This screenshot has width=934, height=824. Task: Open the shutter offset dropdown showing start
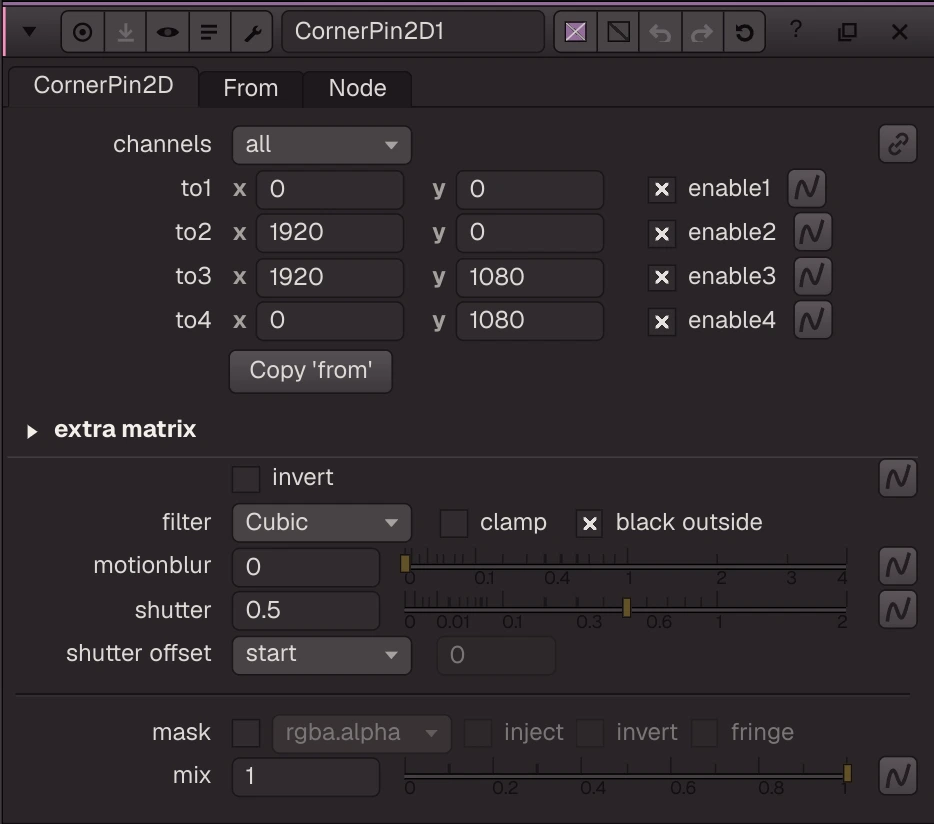pos(322,655)
